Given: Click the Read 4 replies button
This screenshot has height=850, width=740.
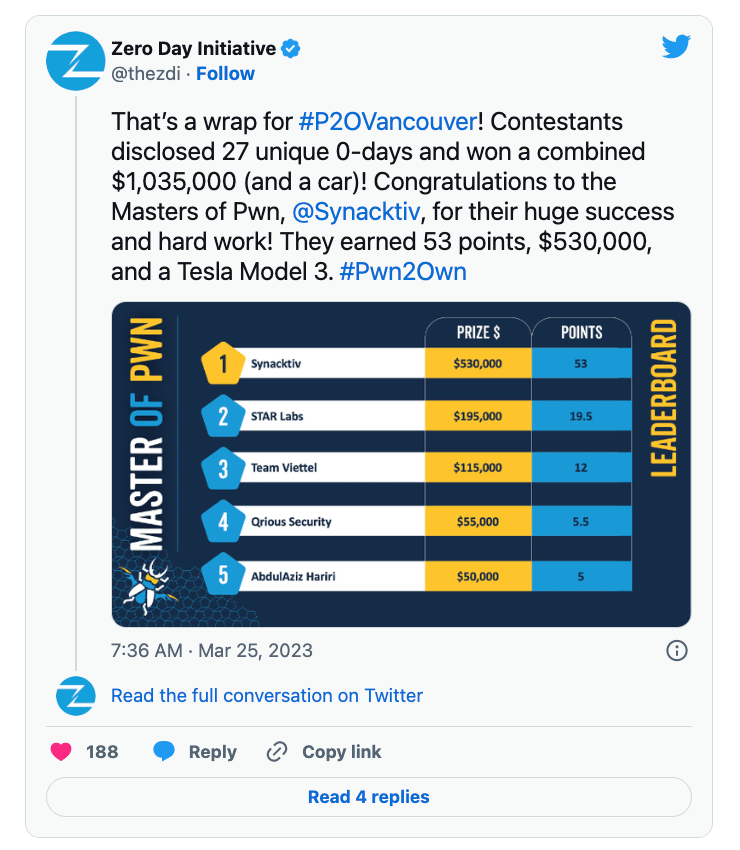Looking at the screenshot, I should pos(369,797).
